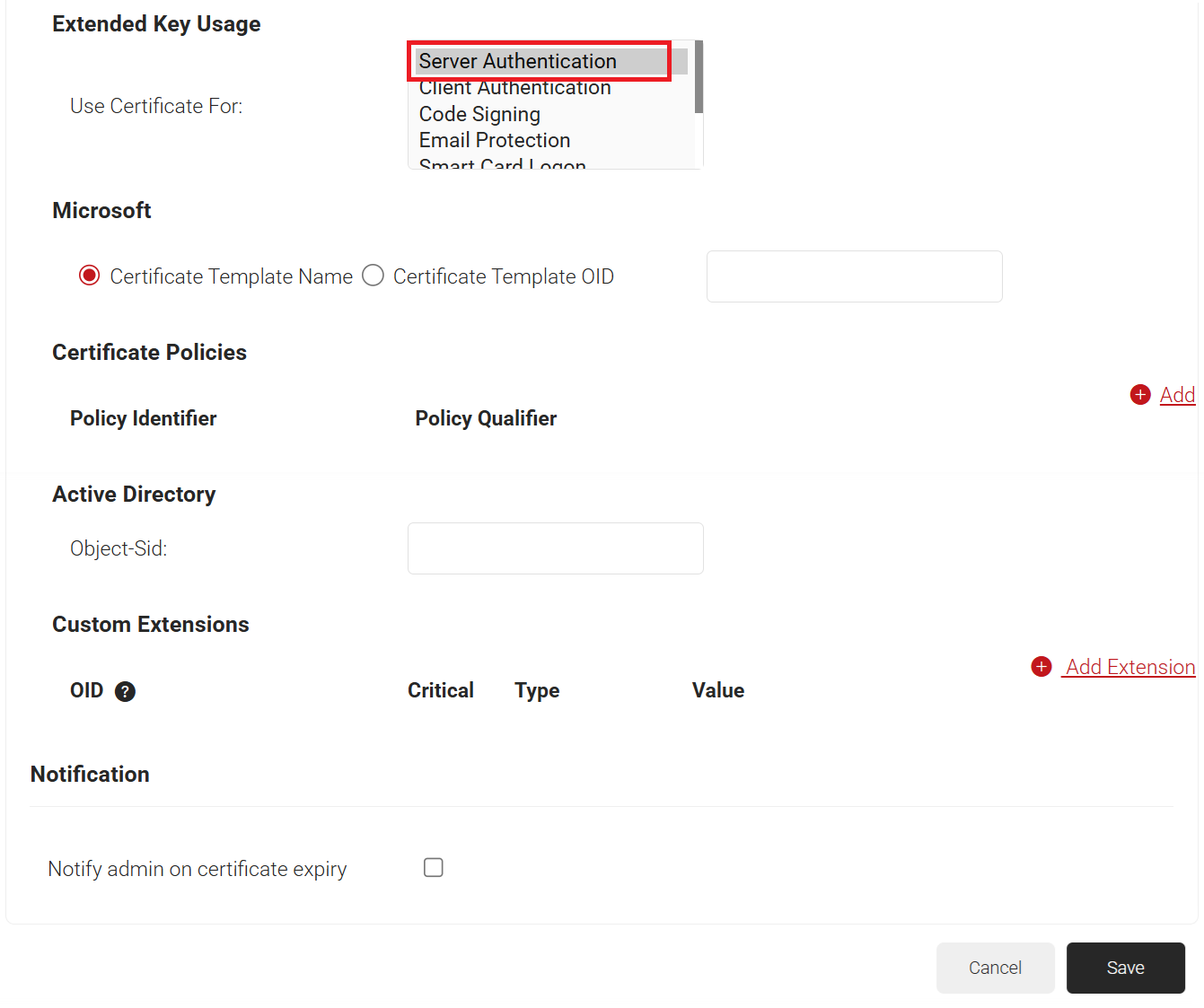Focus the Microsoft certificate template text field
The image size is (1204, 1008).
click(854, 276)
